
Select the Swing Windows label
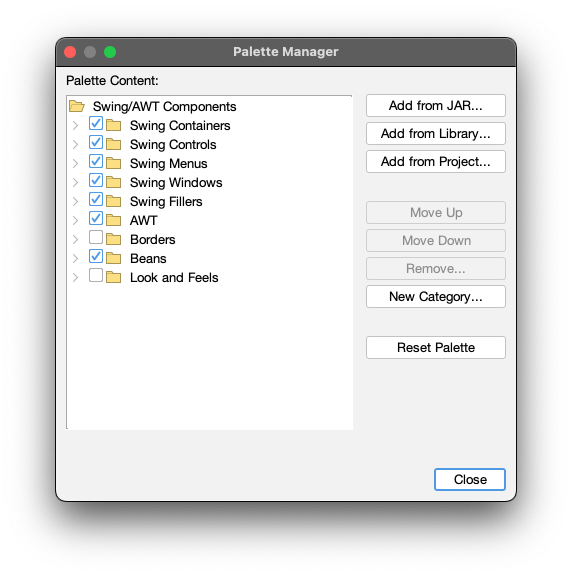(x=176, y=183)
